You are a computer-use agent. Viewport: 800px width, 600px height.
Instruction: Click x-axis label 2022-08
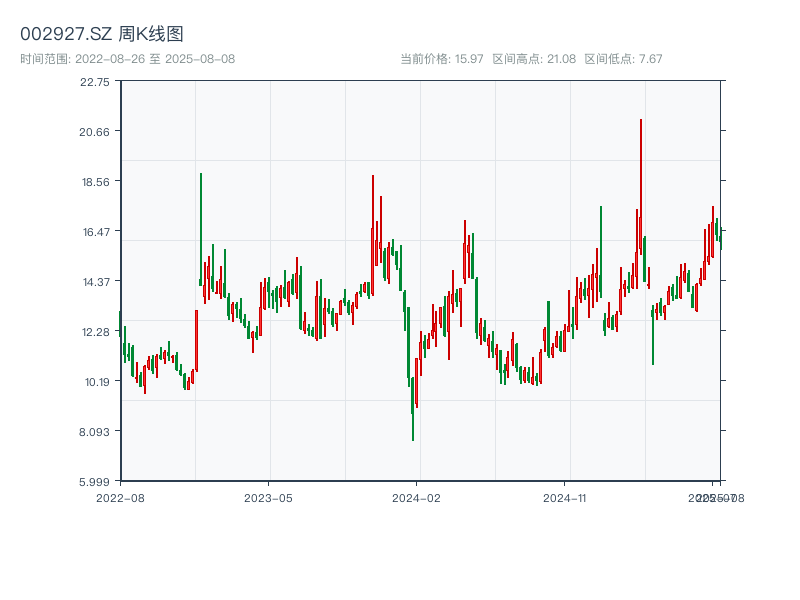coord(120,498)
